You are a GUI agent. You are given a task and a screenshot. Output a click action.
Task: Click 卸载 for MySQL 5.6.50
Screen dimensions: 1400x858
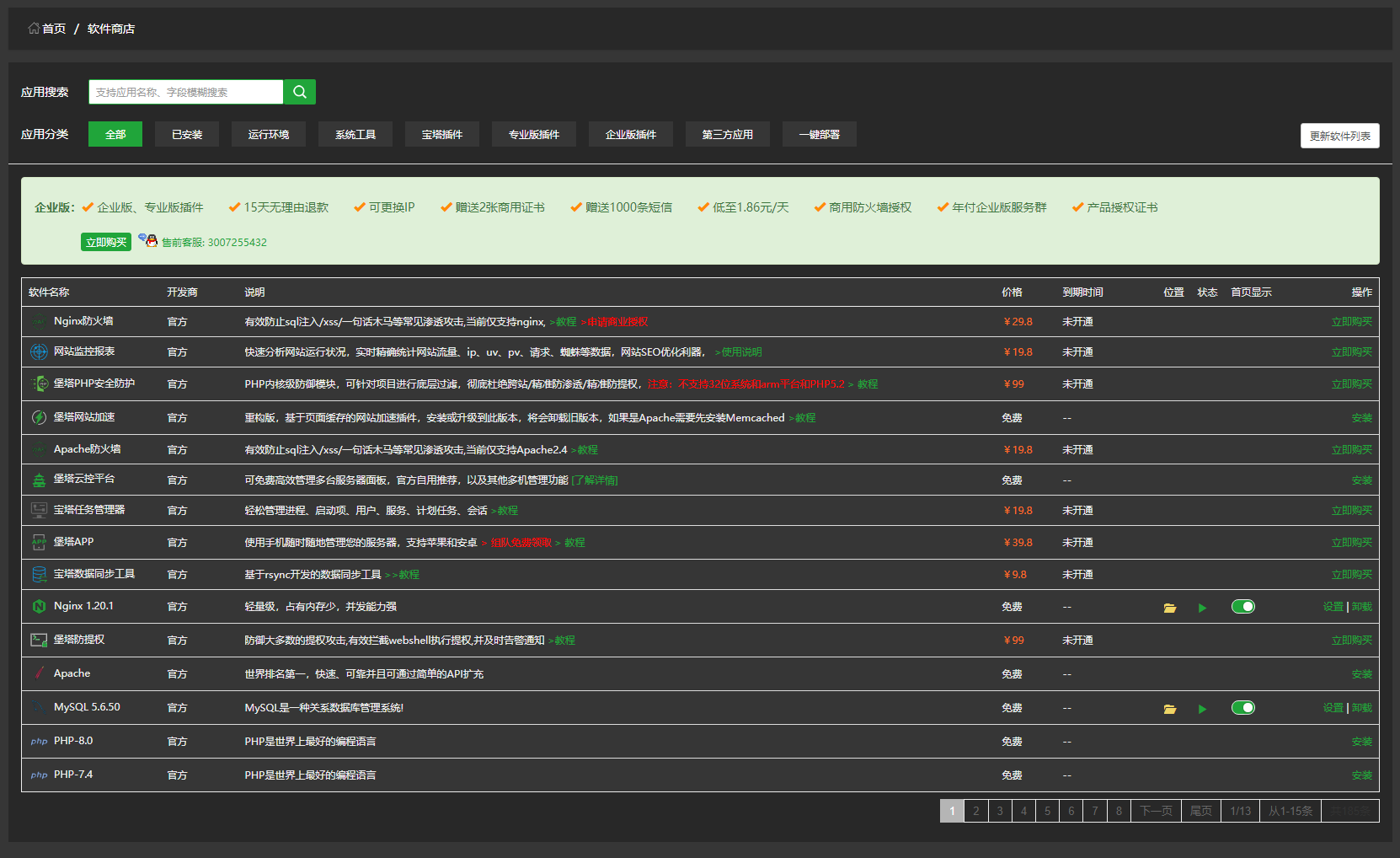click(1362, 707)
